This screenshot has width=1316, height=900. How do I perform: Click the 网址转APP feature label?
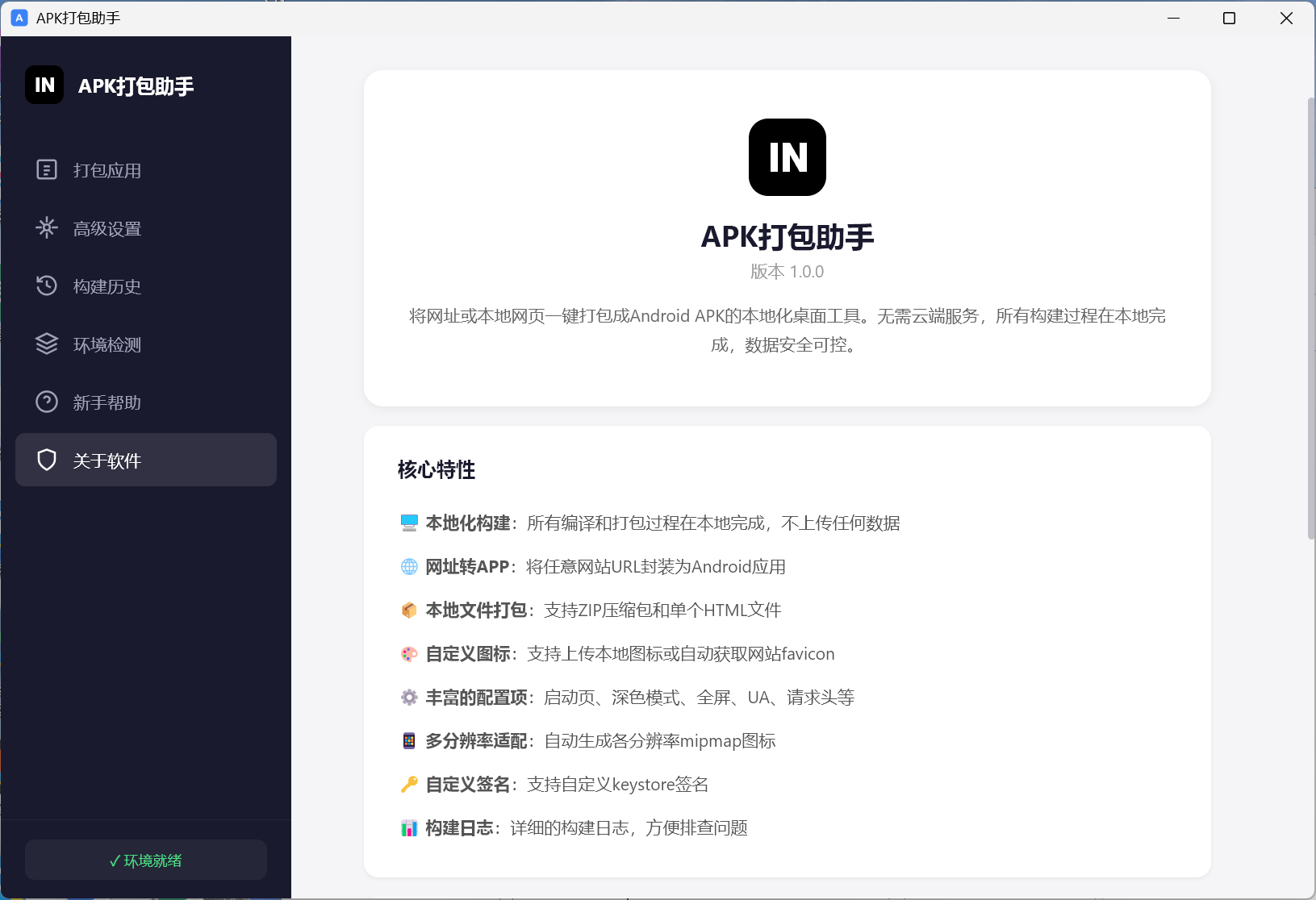(467, 566)
